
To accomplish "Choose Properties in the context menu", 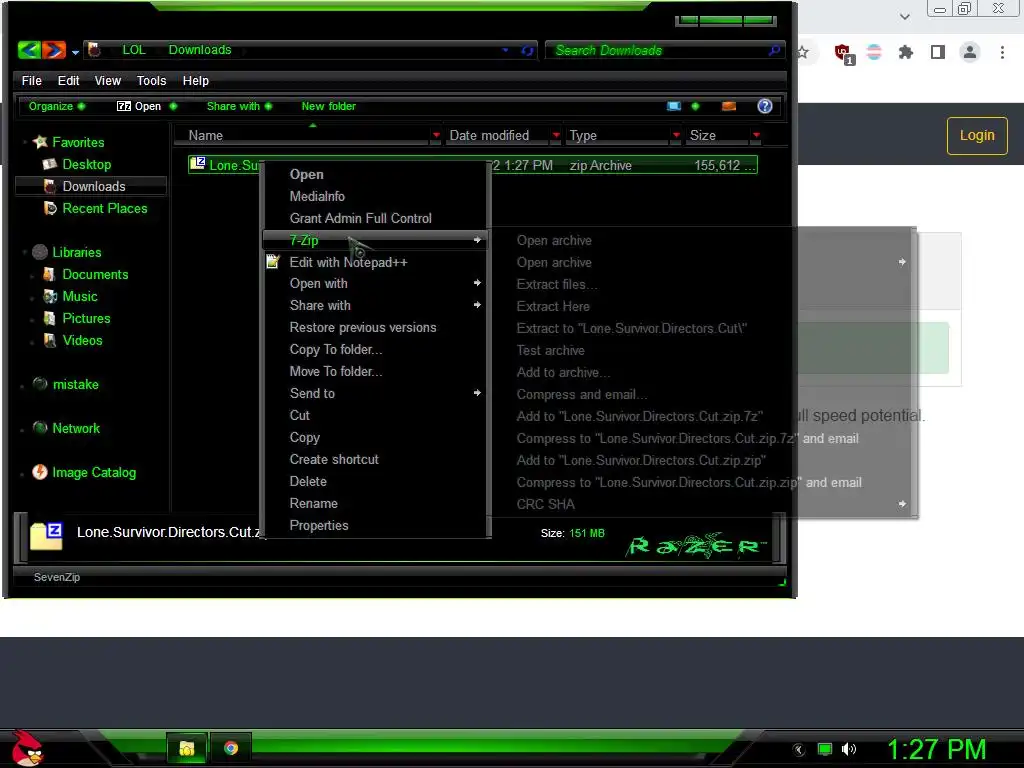I will 319,525.
